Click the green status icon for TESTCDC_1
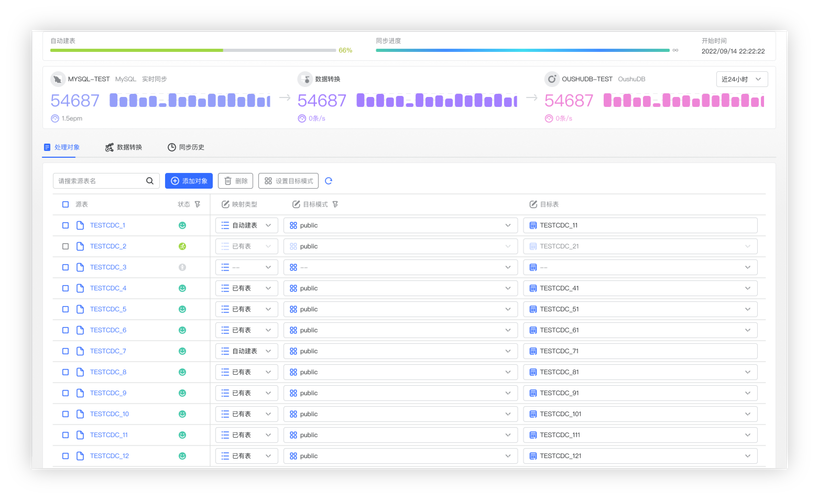The width and height of the screenshot is (818, 500). (x=182, y=226)
